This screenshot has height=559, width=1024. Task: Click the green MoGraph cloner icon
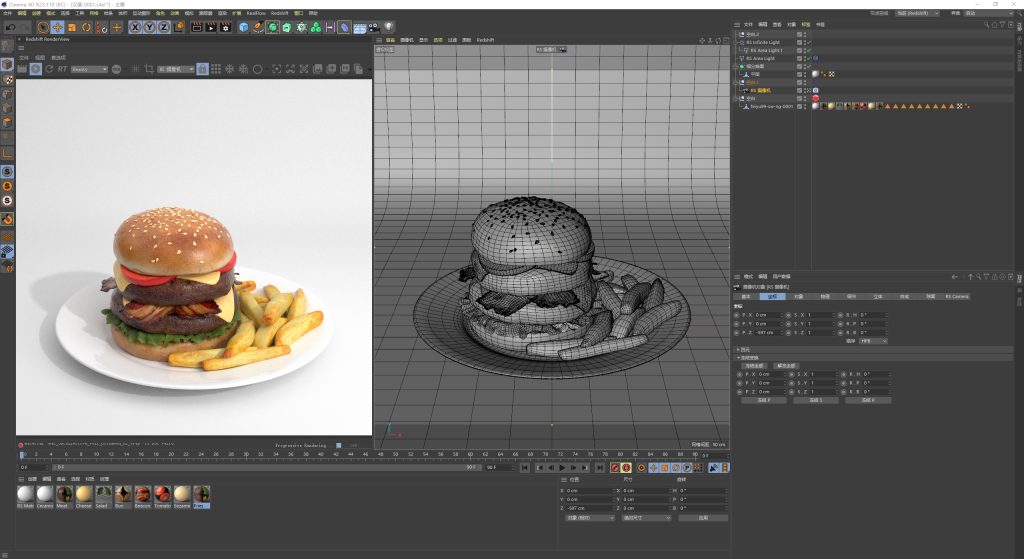point(315,27)
